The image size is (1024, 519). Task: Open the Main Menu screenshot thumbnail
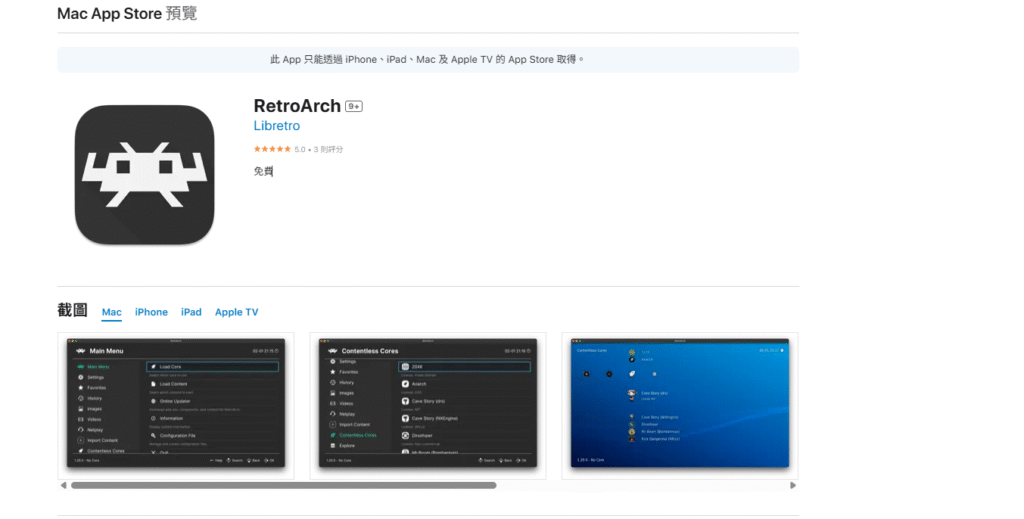176,402
